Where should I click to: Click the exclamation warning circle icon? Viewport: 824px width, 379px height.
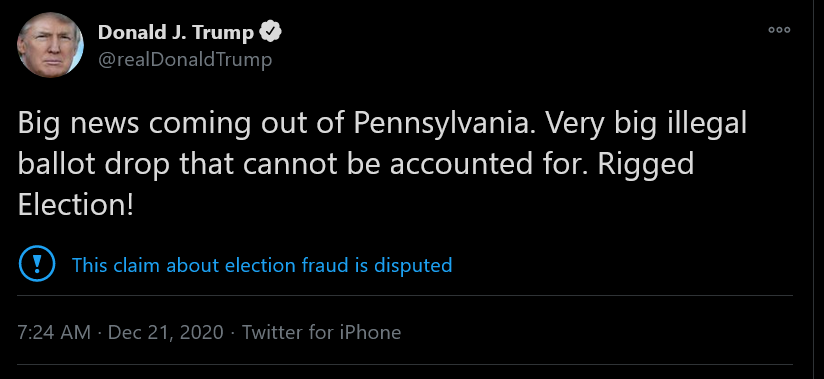tap(37, 264)
